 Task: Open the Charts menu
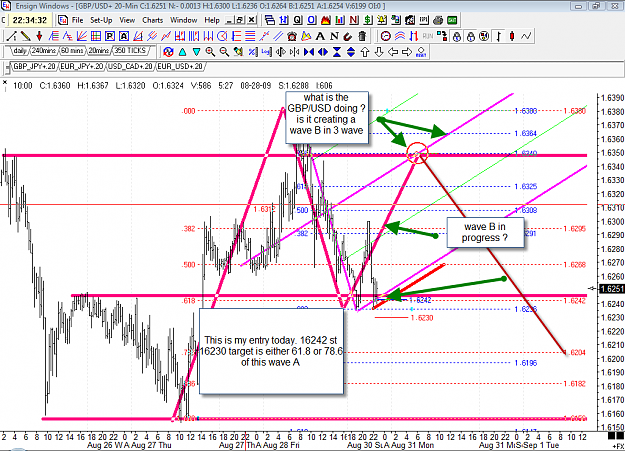[152, 20]
